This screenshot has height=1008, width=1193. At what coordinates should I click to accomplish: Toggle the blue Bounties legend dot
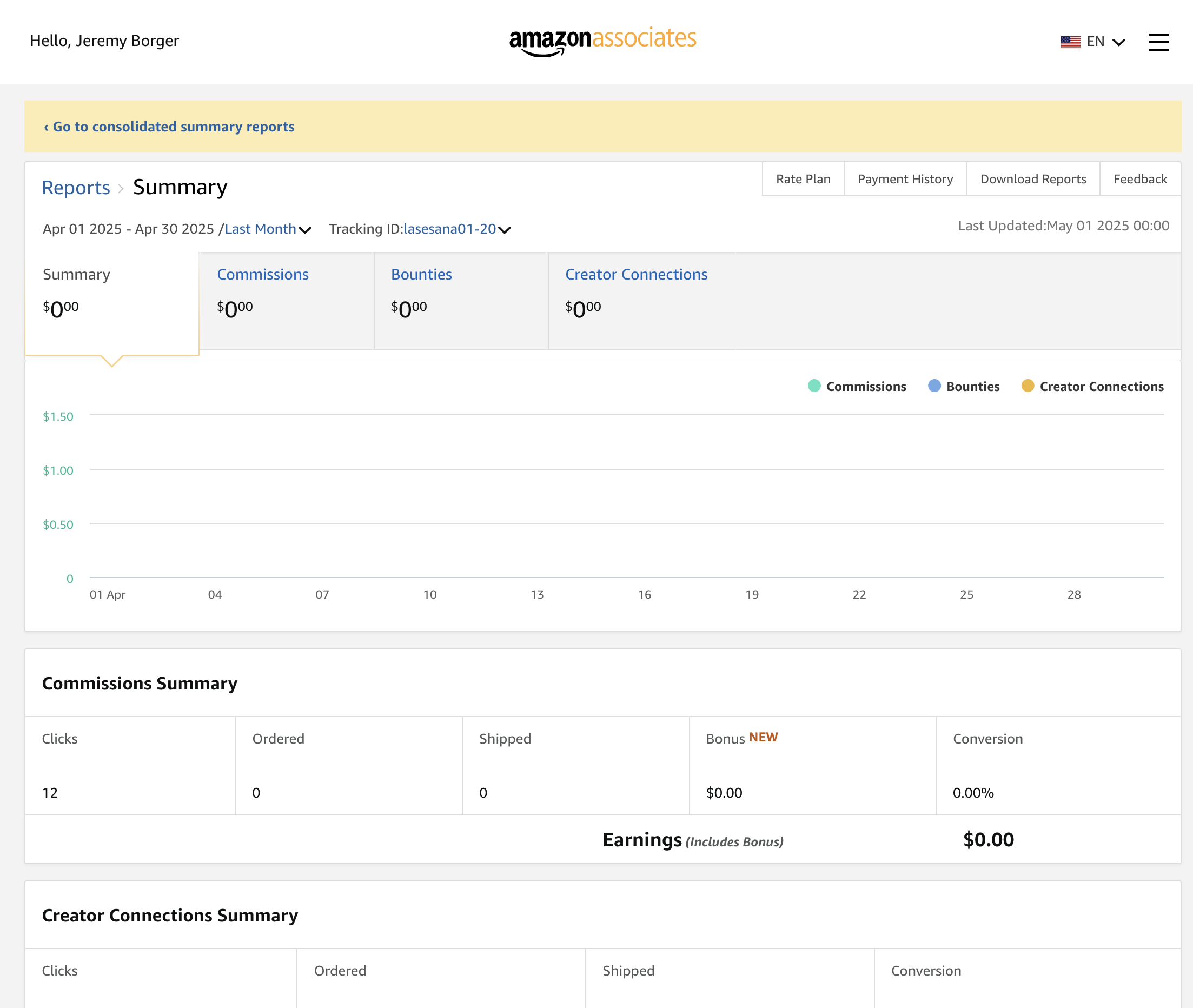pos(934,386)
